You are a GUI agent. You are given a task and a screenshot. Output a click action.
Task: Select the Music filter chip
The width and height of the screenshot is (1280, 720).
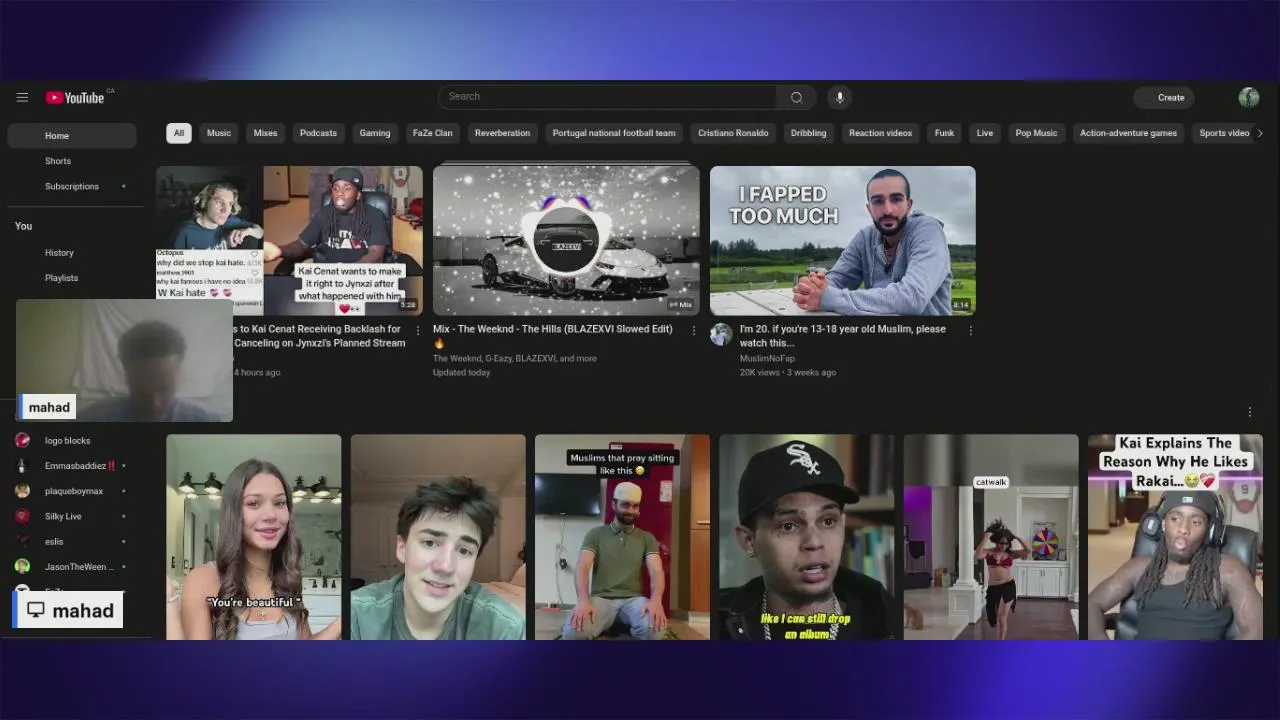tap(219, 133)
